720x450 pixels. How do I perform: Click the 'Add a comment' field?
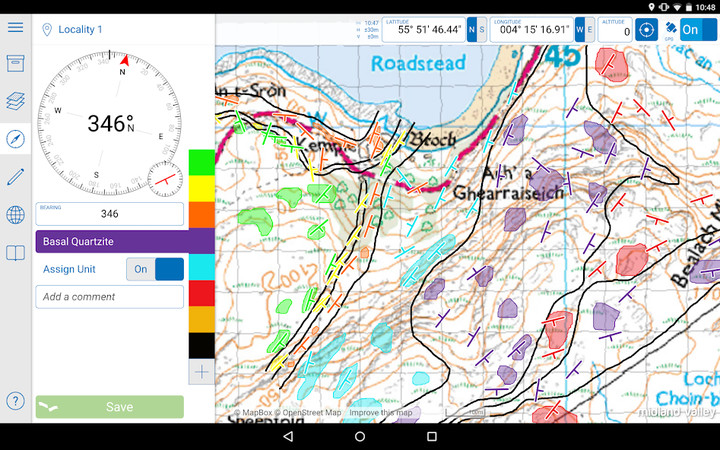(110, 297)
